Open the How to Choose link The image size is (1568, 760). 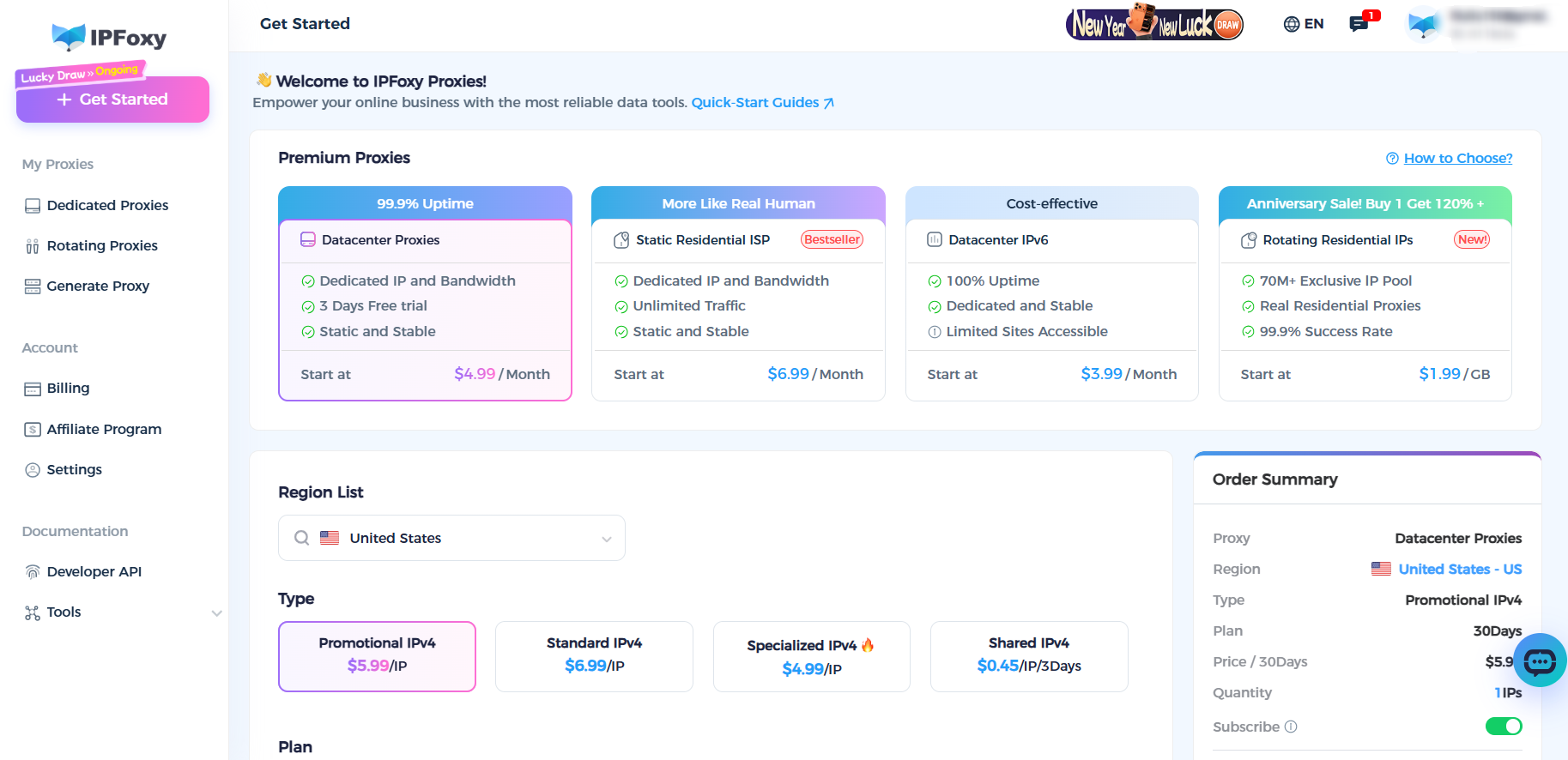[1457, 158]
